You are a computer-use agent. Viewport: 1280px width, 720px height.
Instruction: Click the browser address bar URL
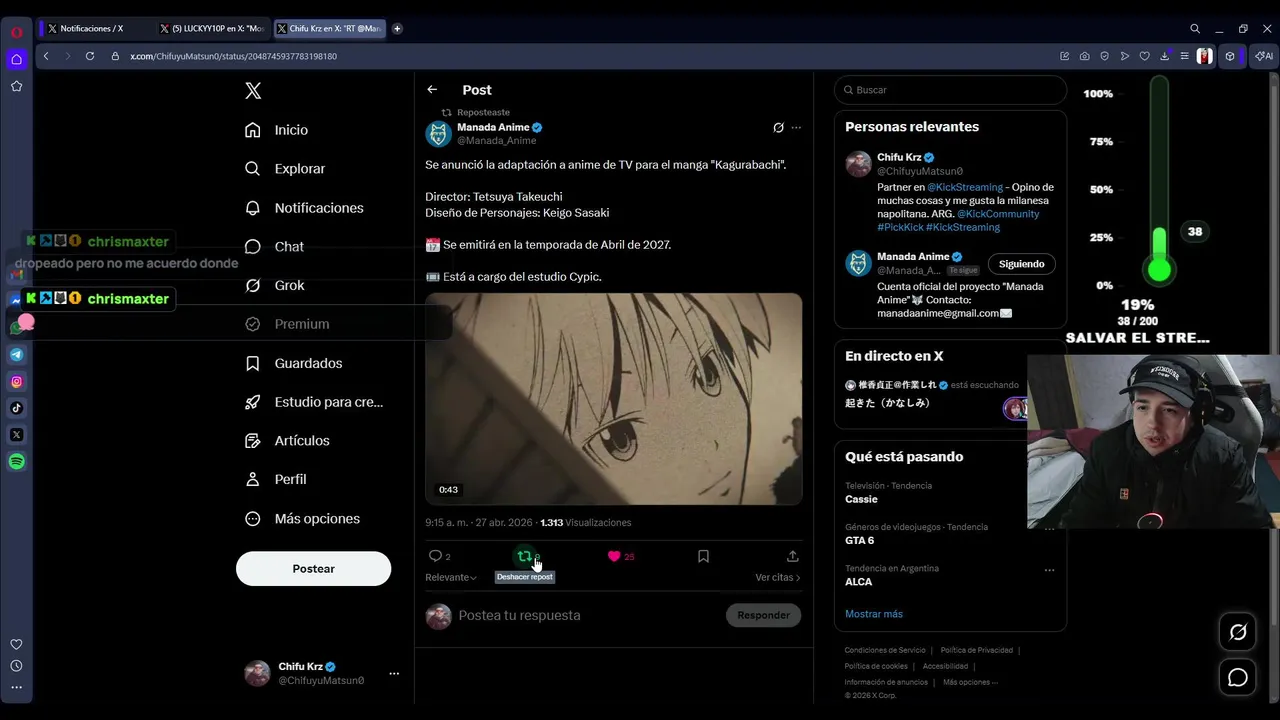tap(233, 56)
